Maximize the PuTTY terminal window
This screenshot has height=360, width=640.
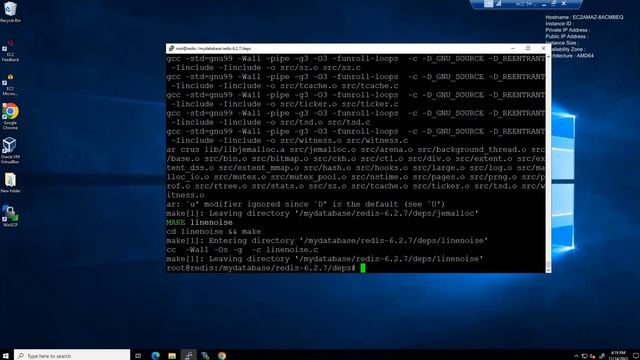point(528,48)
